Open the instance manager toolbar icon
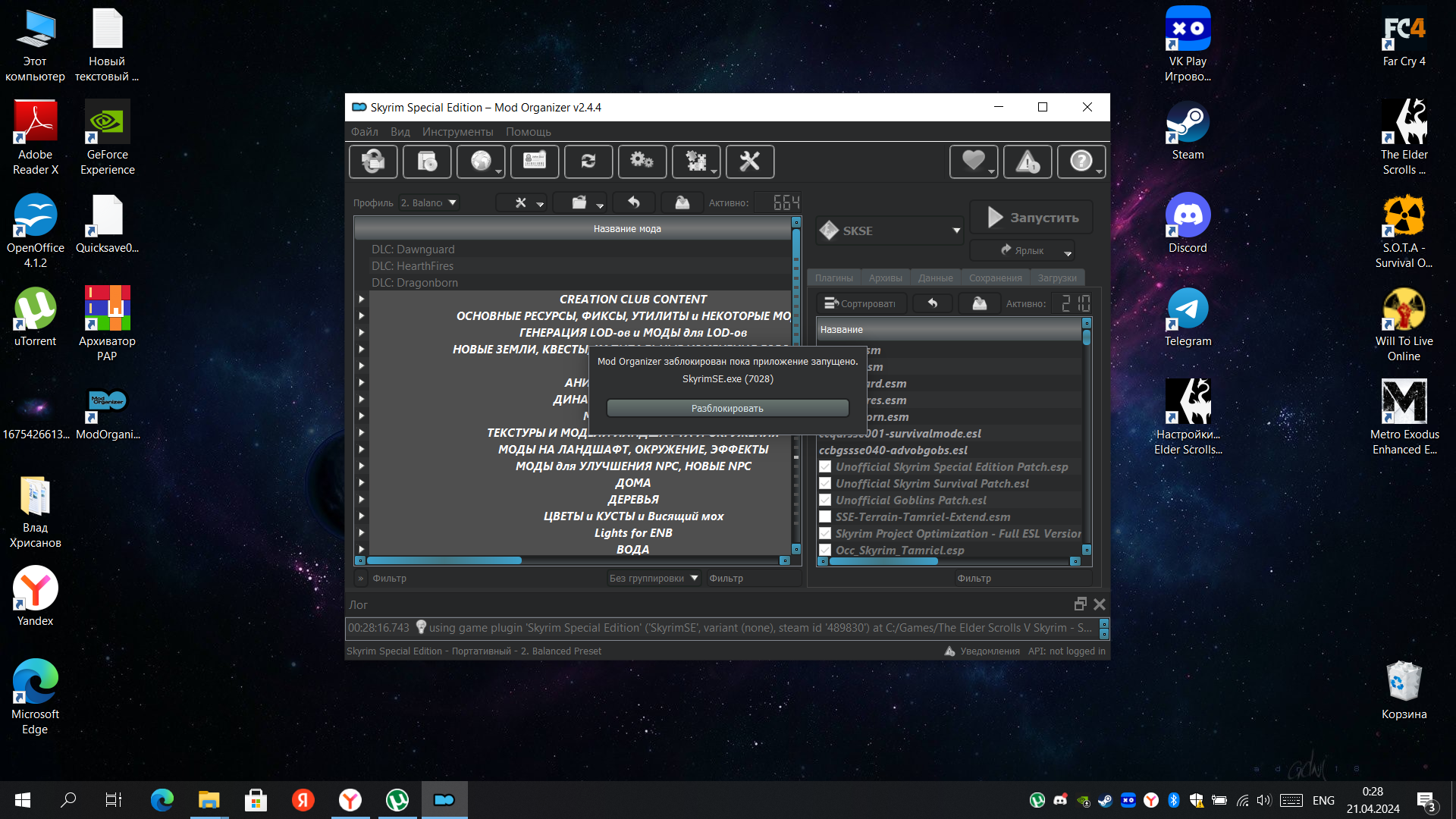This screenshot has height=819, width=1456. [x=373, y=162]
